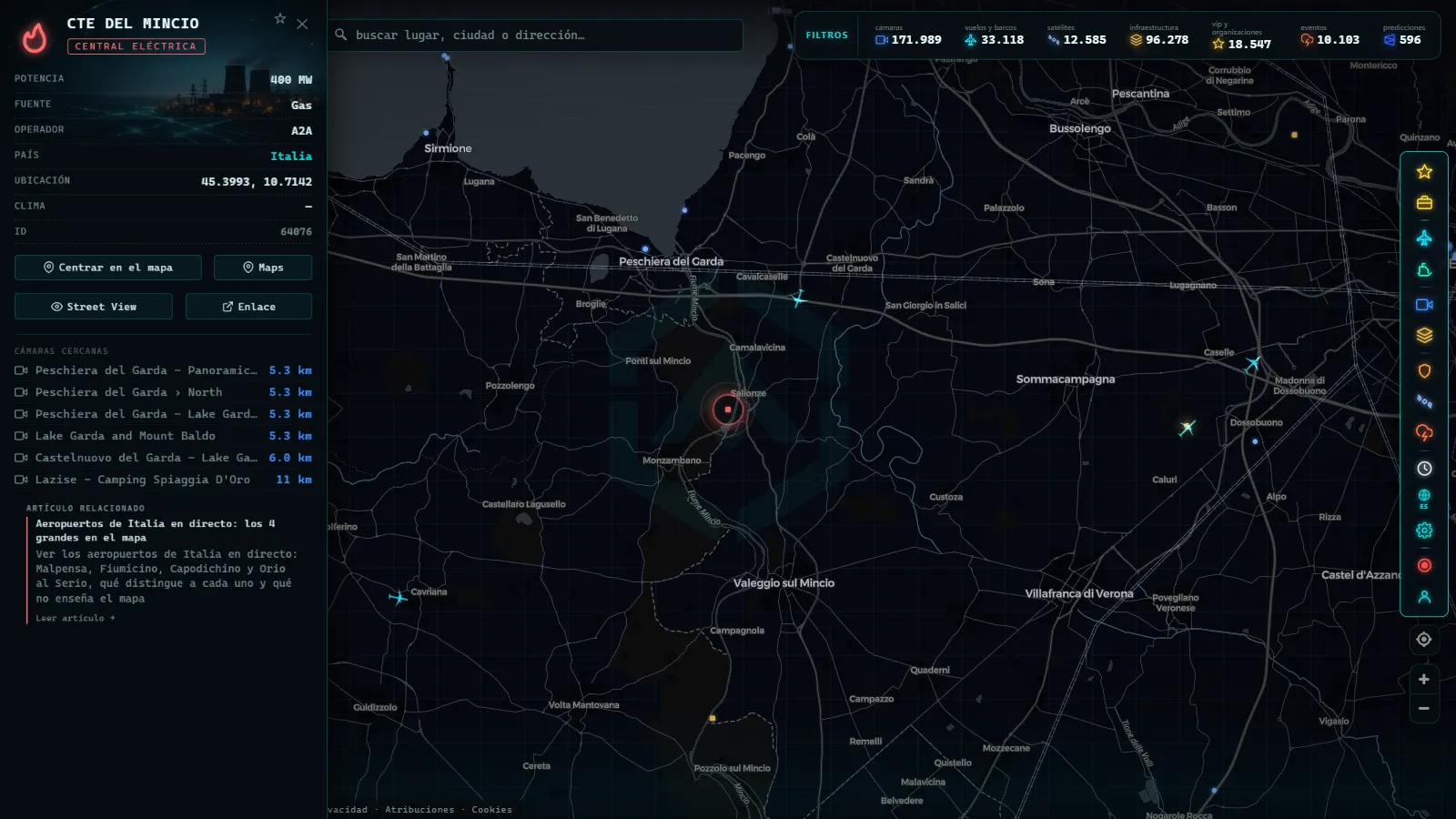This screenshot has height=819, width=1456.
Task: Open the stacked layers infrastructure icon
Action: tap(1424, 335)
